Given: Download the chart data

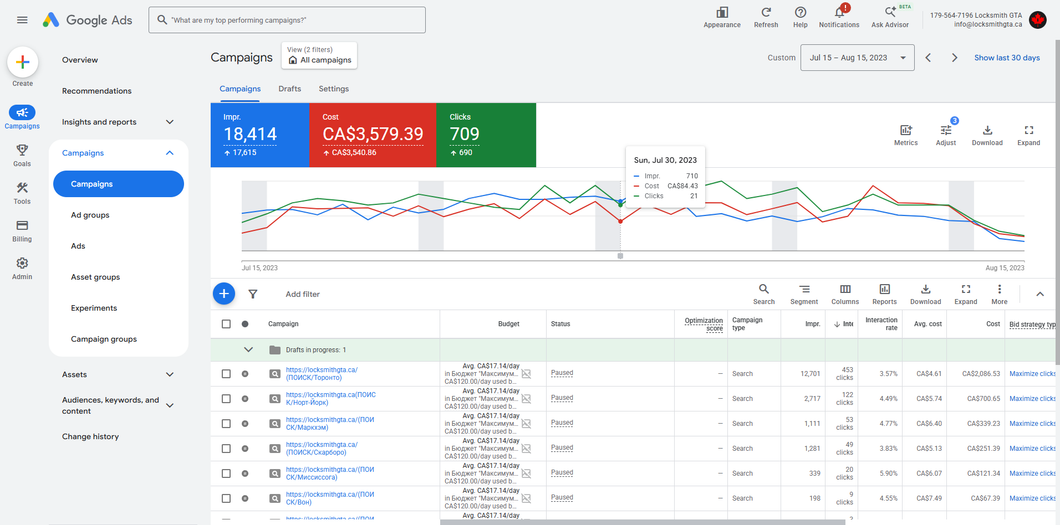Looking at the screenshot, I should pyautogui.click(x=987, y=135).
